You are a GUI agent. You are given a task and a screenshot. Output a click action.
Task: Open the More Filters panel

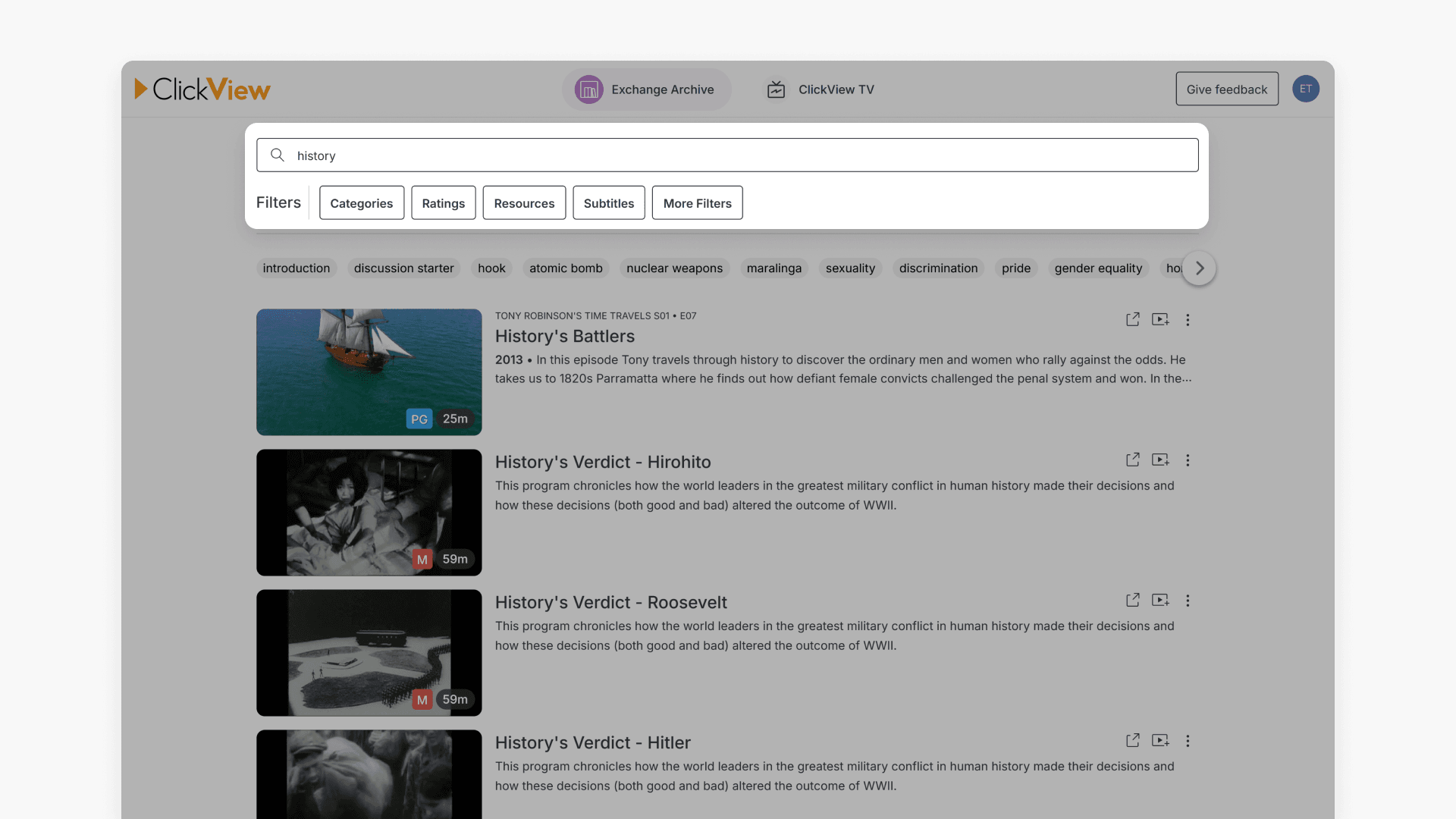tap(697, 202)
